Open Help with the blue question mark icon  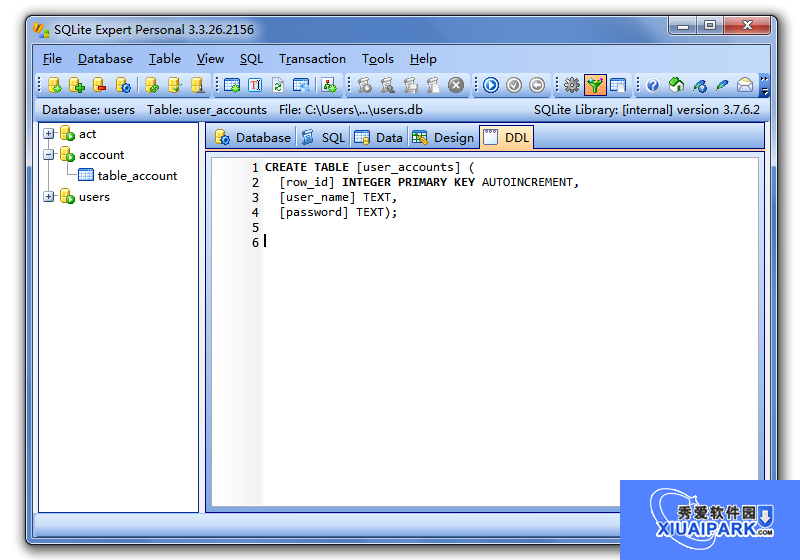[x=653, y=85]
